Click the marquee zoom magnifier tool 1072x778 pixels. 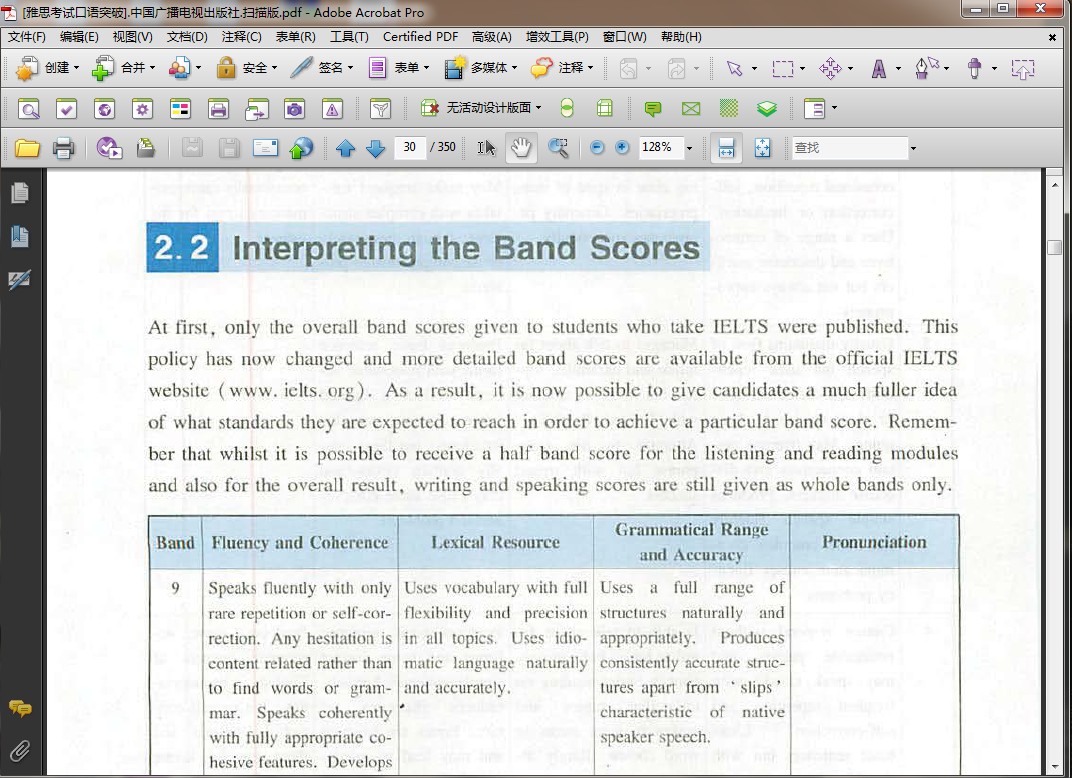coord(559,148)
